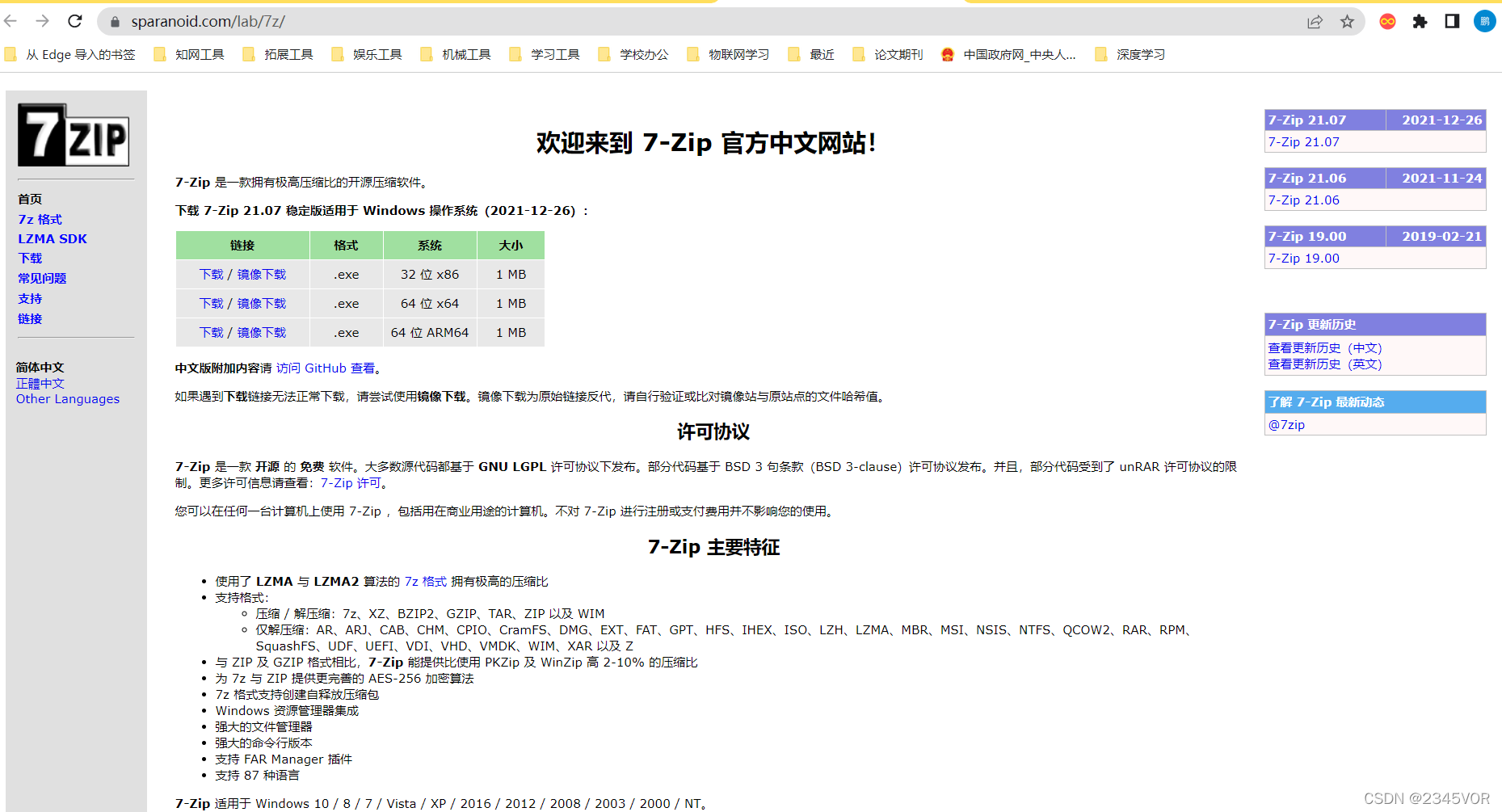Image resolution: width=1502 pixels, height=812 pixels.
Task: Click the 简体中文 language label
Action: click(40, 367)
